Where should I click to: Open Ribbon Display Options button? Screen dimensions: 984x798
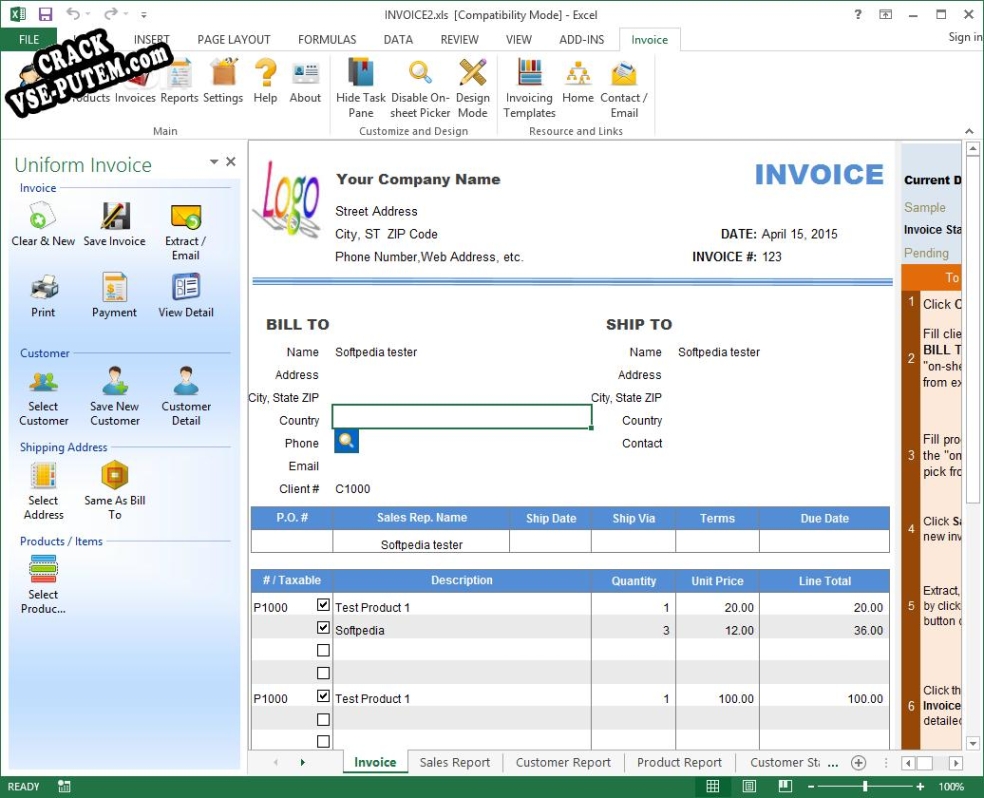pos(885,14)
